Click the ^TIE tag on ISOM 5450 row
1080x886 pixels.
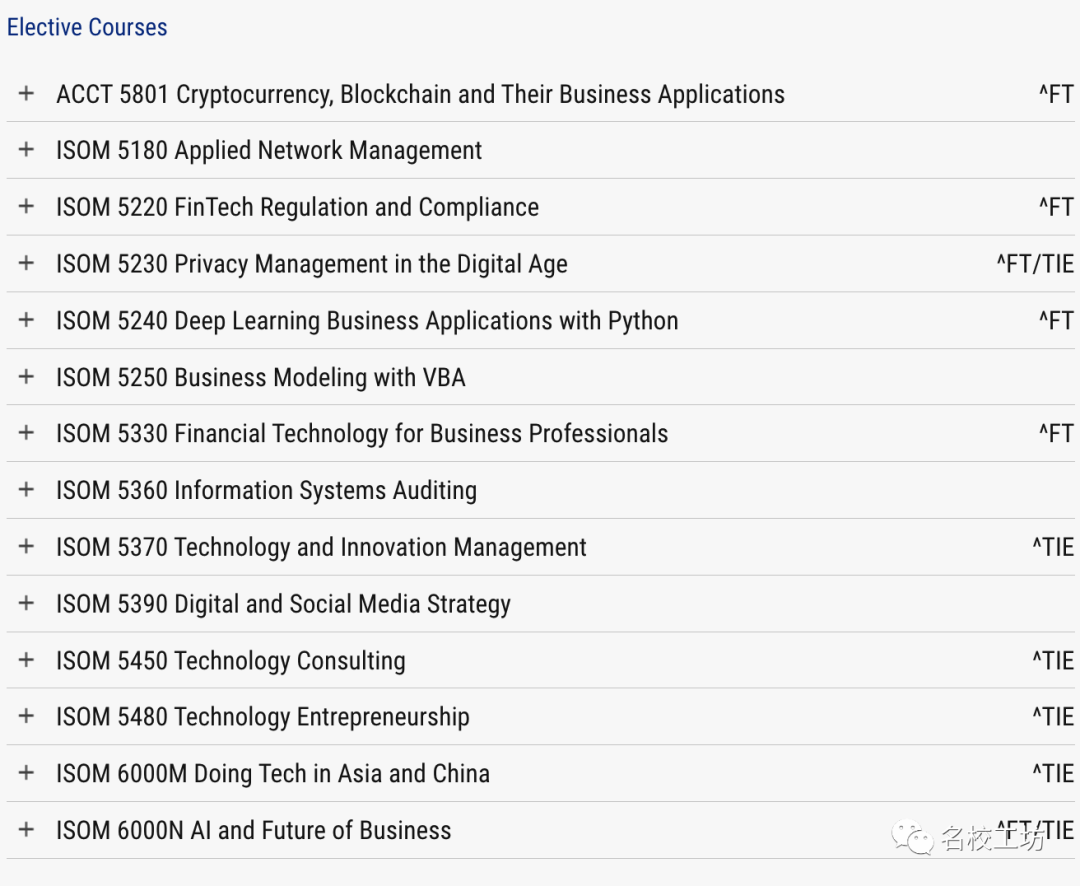tap(1053, 660)
